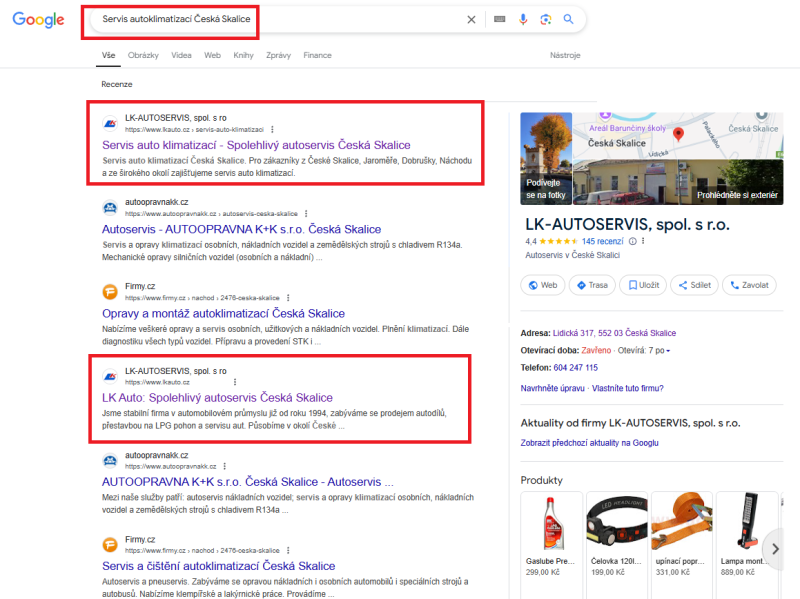Open Google Lens image search icon
Viewport: 800px width, 599px height.
click(546, 19)
